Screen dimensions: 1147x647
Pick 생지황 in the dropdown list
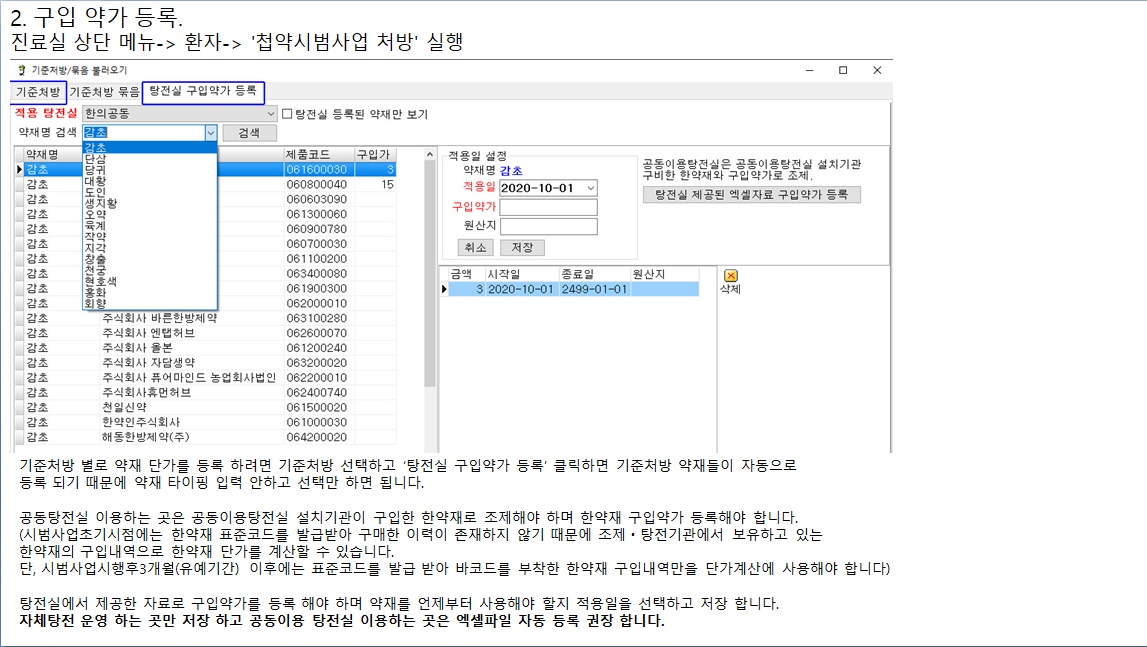pos(100,203)
